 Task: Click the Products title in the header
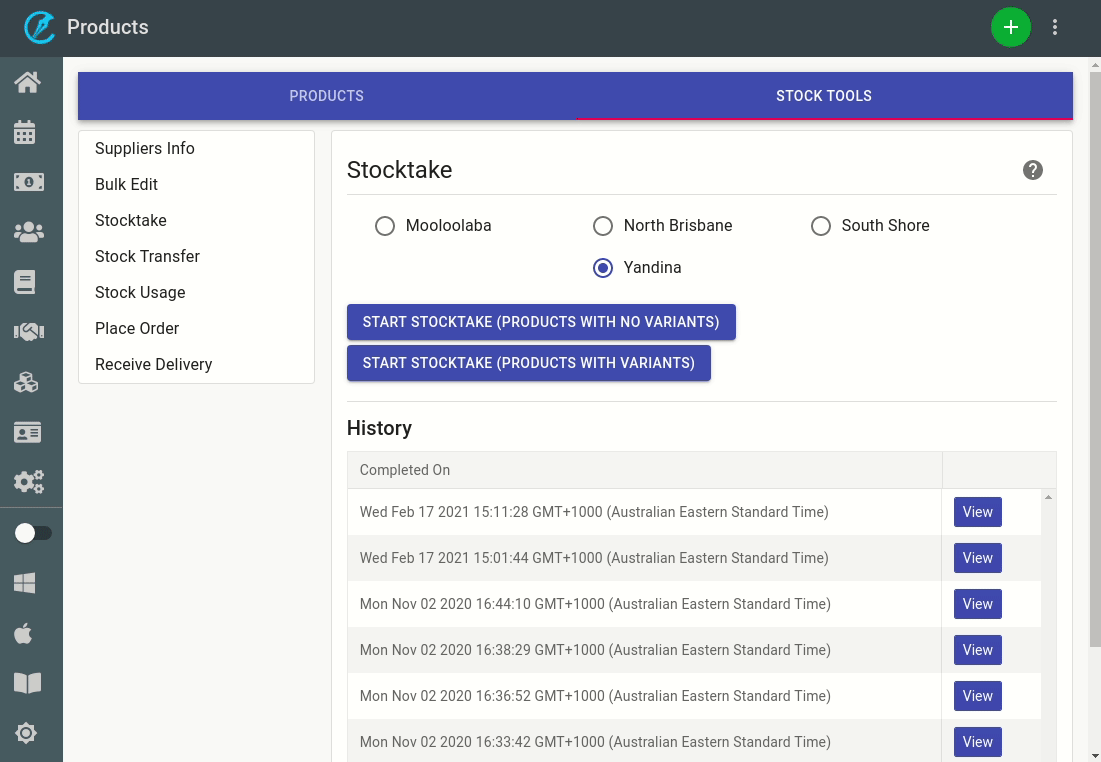tap(107, 27)
